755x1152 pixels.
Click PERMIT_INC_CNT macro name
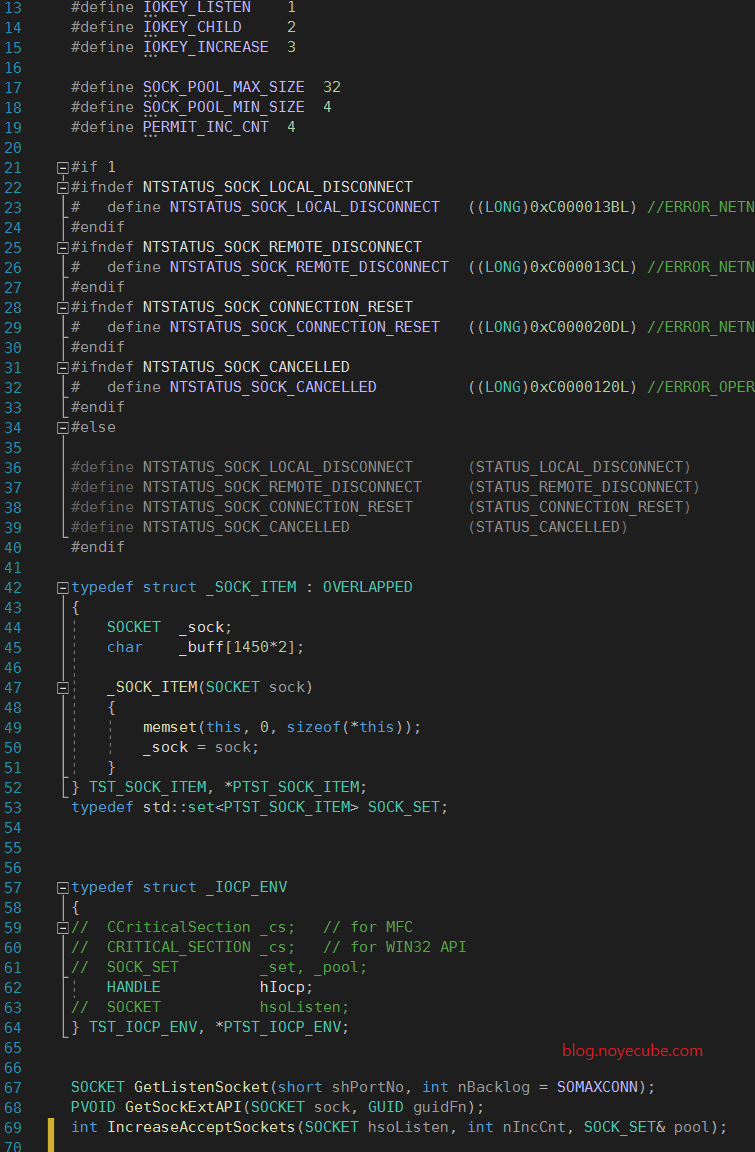pyautogui.click(x=206, y=127)
